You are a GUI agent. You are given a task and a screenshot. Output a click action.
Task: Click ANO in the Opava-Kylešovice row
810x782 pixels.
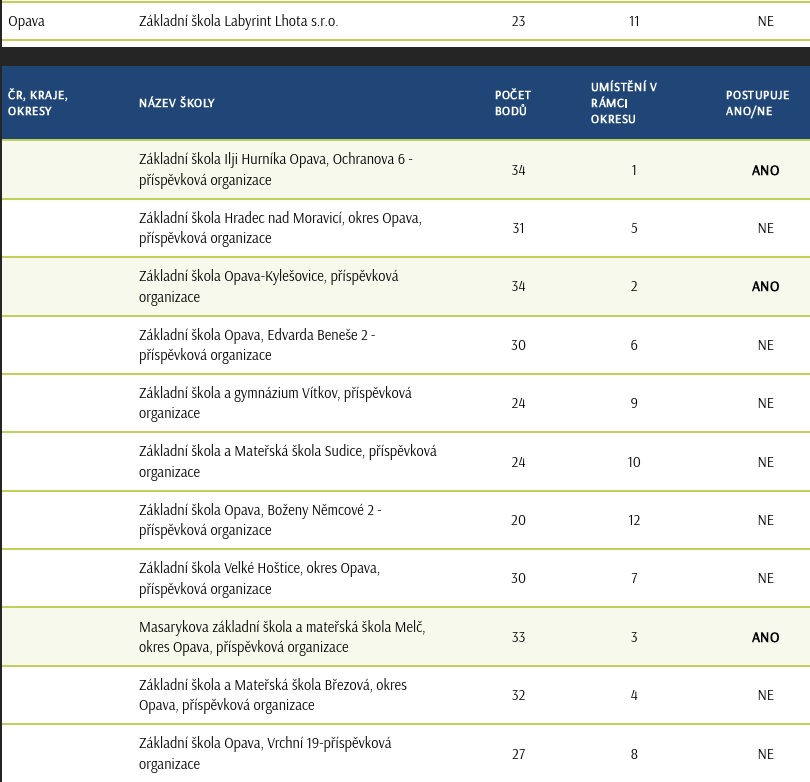[765, 286]
